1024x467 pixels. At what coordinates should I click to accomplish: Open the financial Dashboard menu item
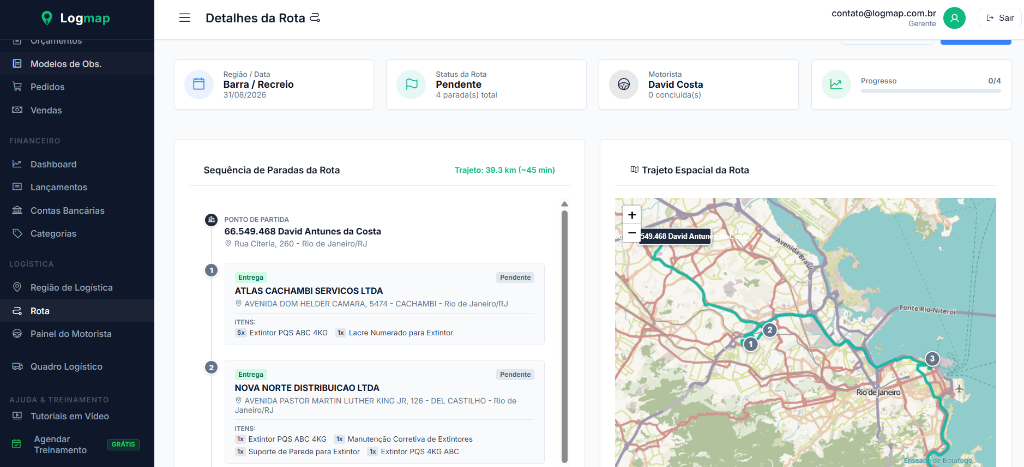pos(53,164)
